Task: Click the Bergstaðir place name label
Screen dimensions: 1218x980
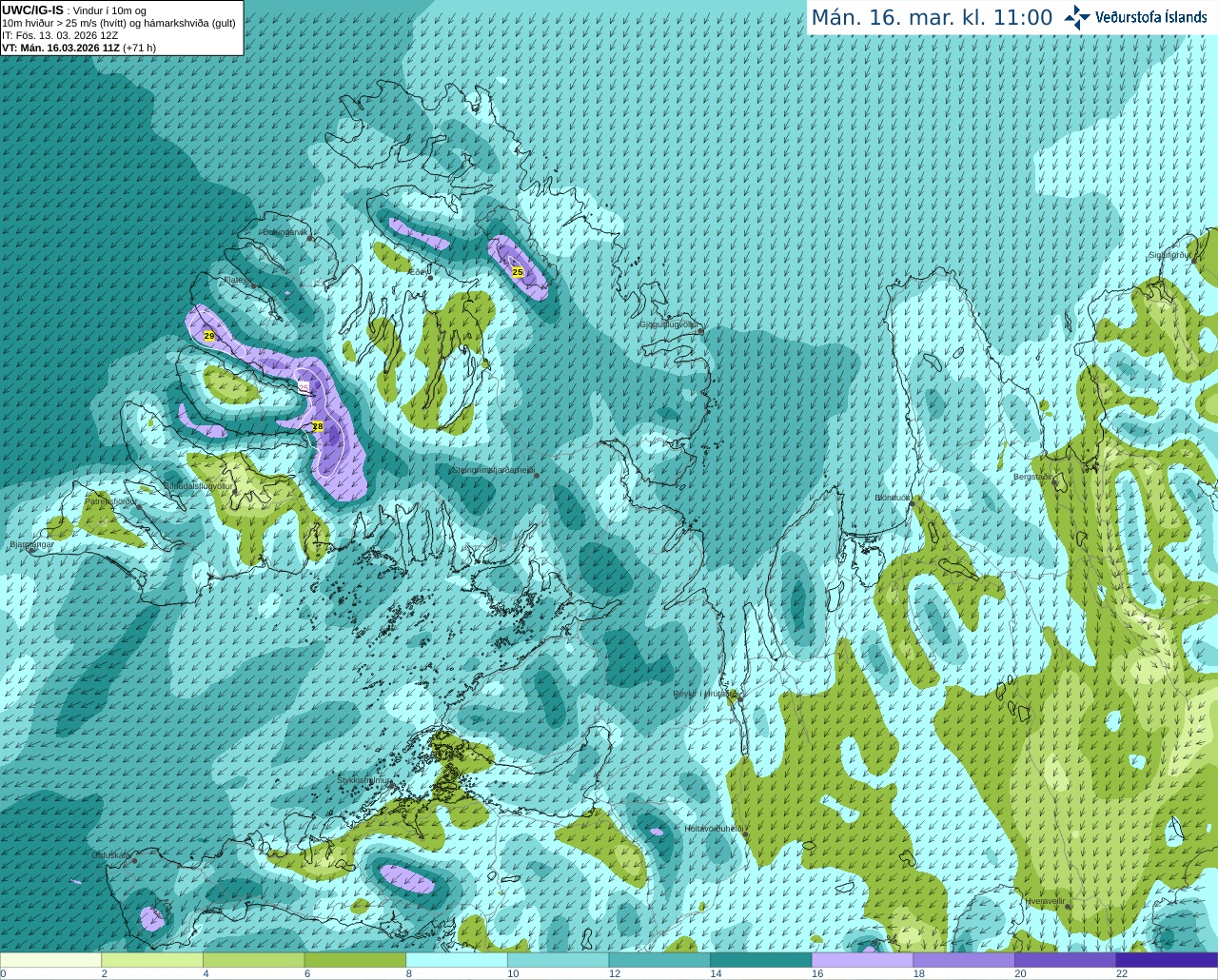Action: [1032, 477]
